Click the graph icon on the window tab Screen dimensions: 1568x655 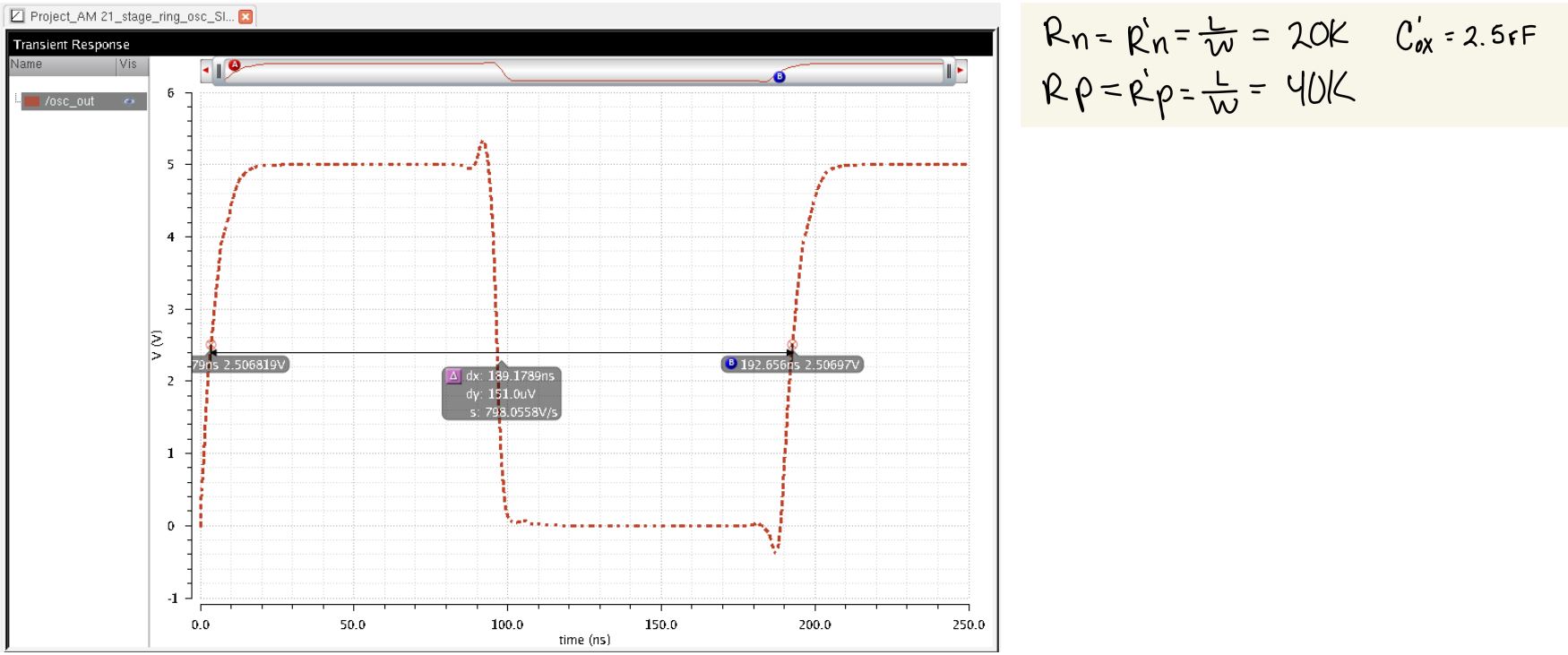pos(17,16)
